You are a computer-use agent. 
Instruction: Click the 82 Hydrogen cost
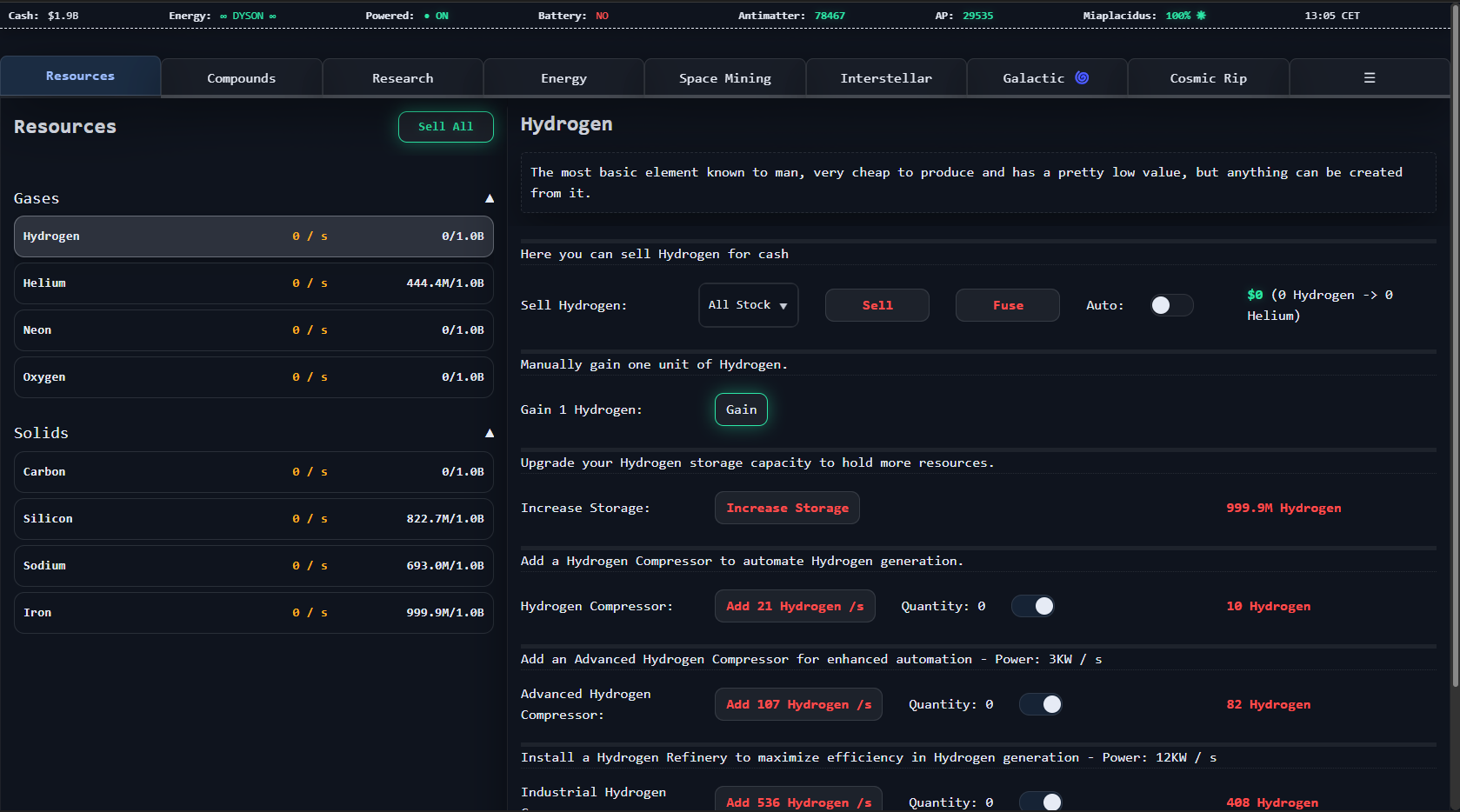click(x=1268, y=704)
